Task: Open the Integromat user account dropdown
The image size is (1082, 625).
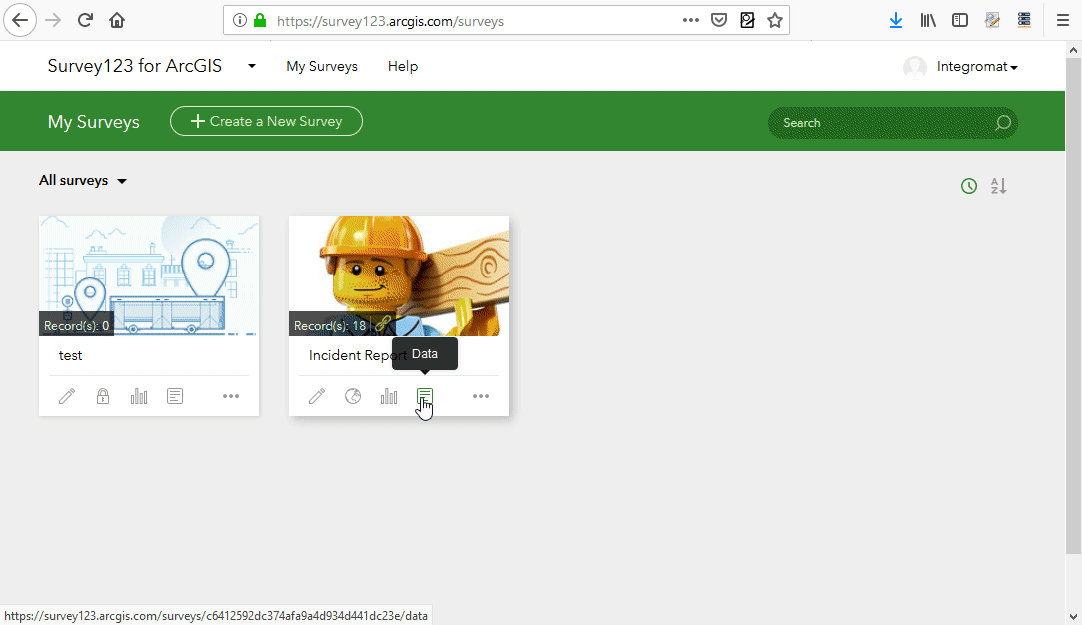Action: [977, 66]
